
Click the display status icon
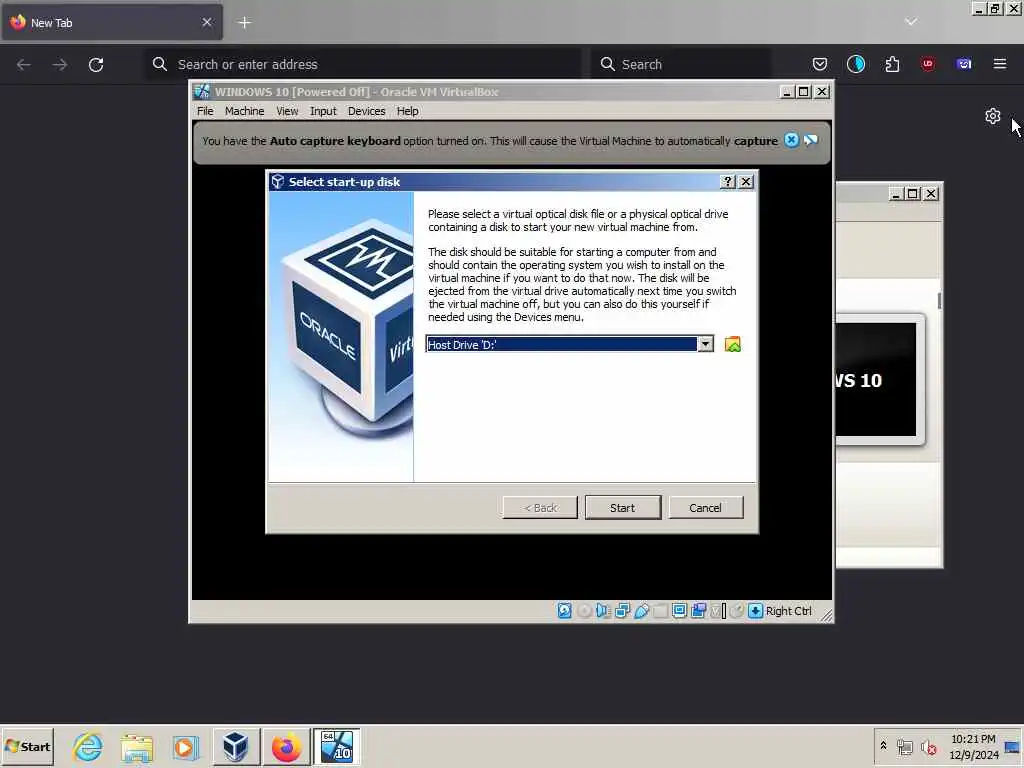click(x=679, y=611)
